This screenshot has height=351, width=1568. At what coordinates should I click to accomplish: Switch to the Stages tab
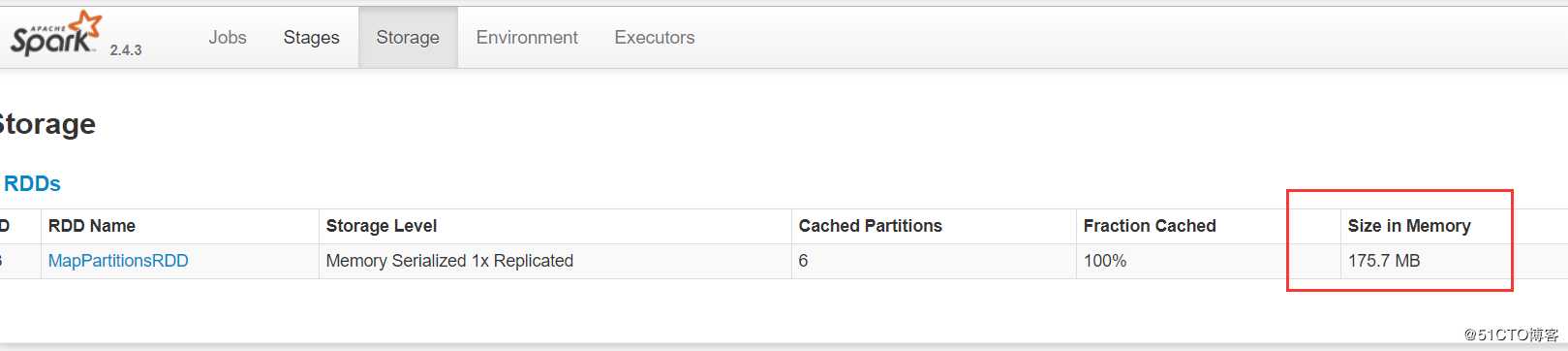tap(312, 38)
